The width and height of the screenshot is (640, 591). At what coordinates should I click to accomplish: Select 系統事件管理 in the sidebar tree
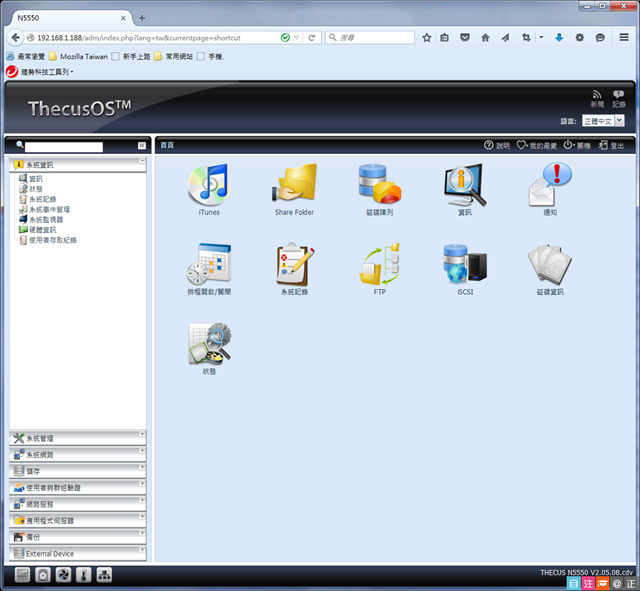tap(44, 209)
